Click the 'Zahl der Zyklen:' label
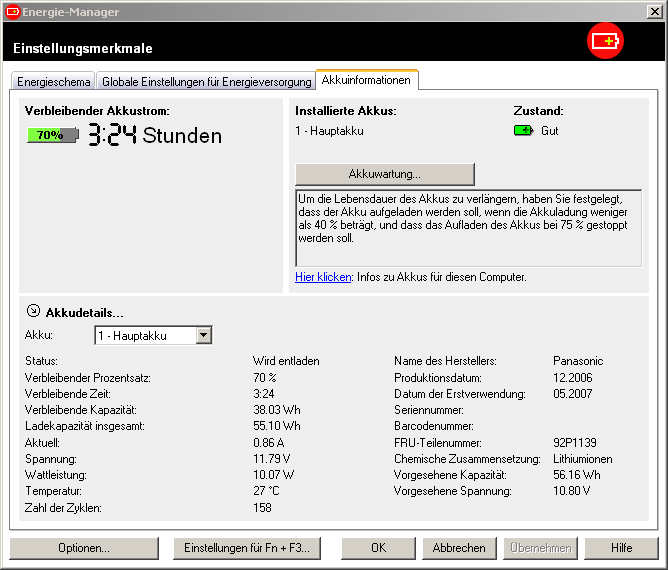This screenshot has width=668, height=570. [63, 508]
